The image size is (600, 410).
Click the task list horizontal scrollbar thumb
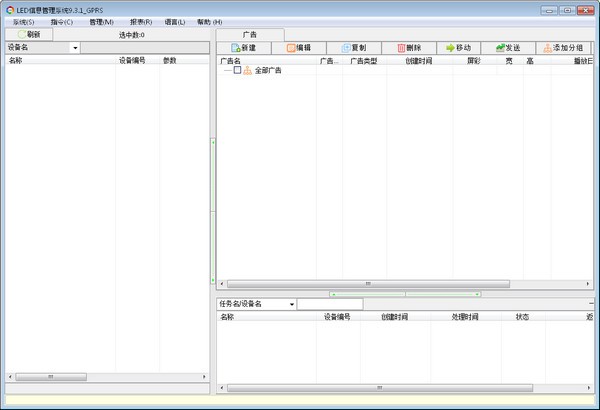click(x=380, y=388)
